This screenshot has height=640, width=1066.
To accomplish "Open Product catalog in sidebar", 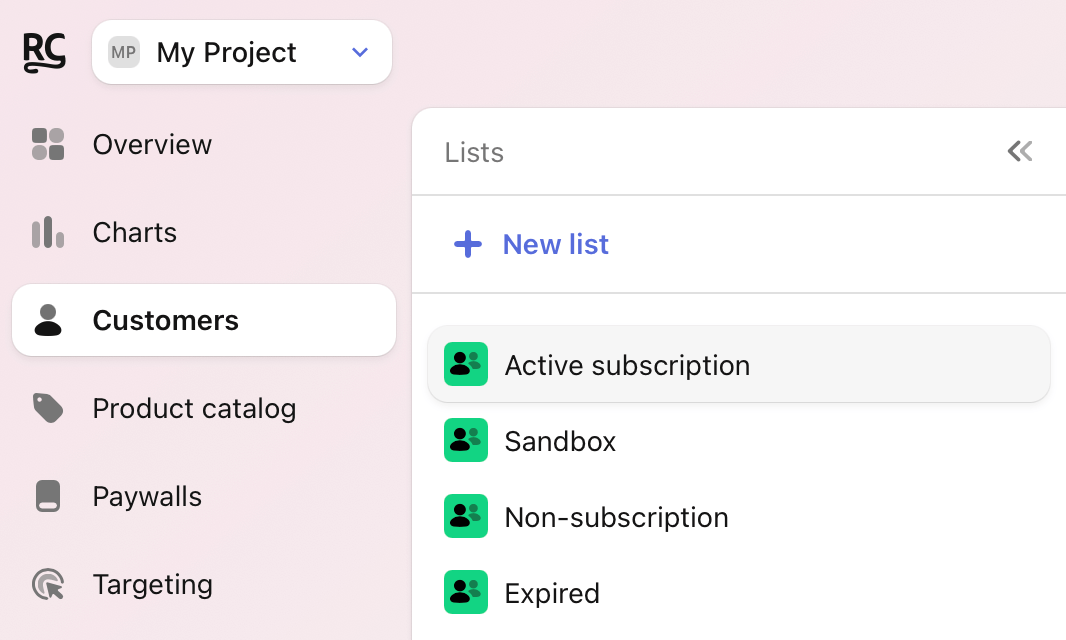I will [194, 408].
